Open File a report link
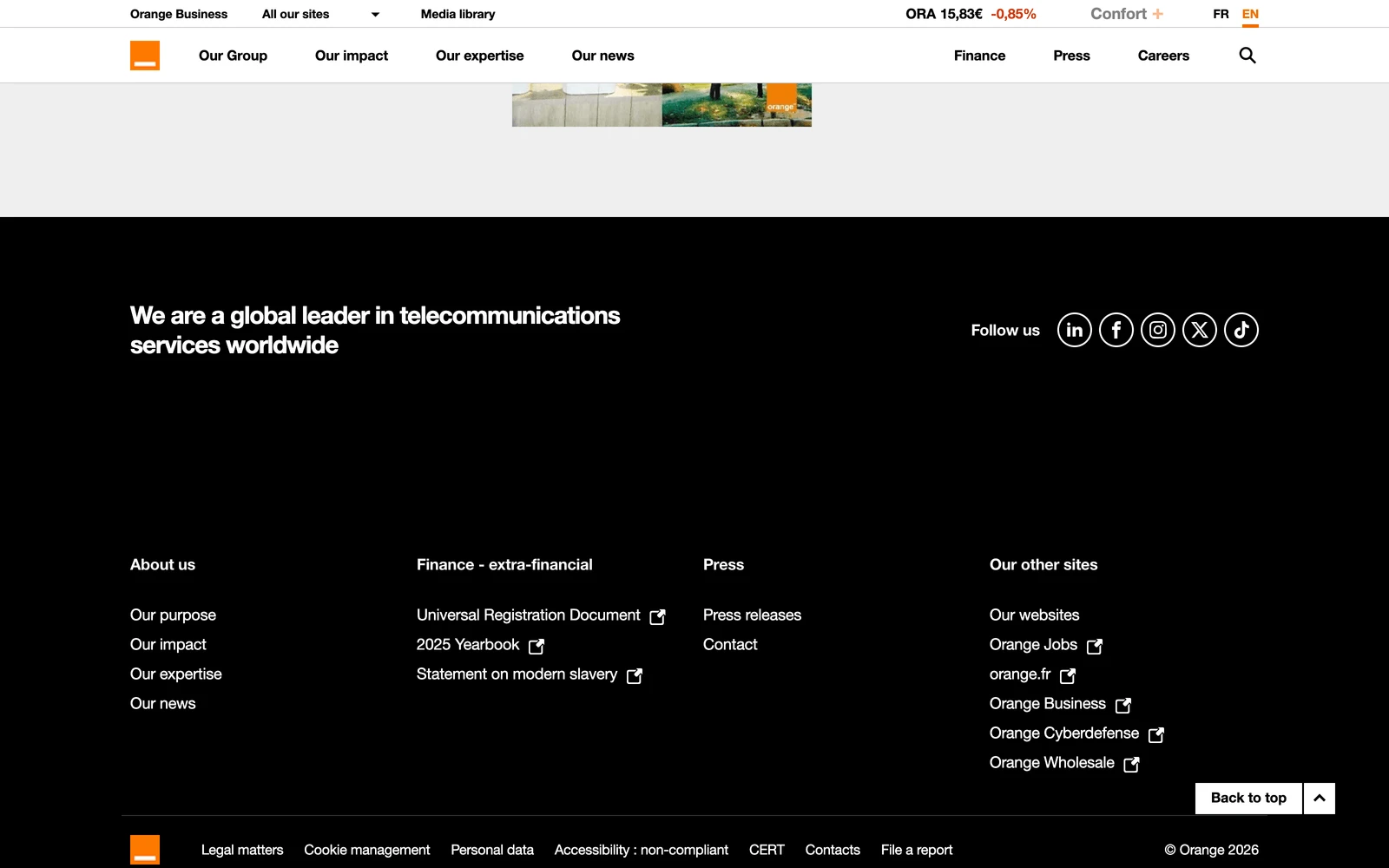Image resolution: width=1389 pixels, height=868 pixels. 917,850
